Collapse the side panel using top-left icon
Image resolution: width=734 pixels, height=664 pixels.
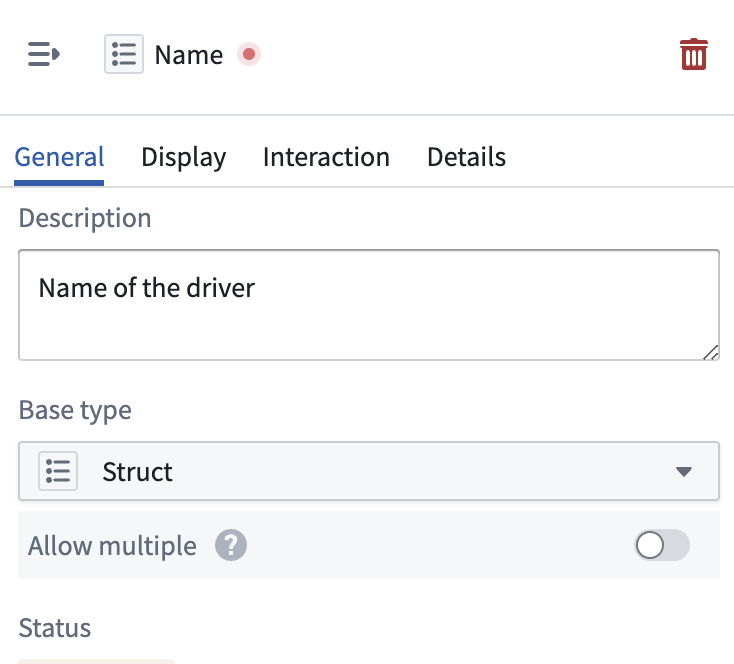pyautogui.click(x=44, y=54)
